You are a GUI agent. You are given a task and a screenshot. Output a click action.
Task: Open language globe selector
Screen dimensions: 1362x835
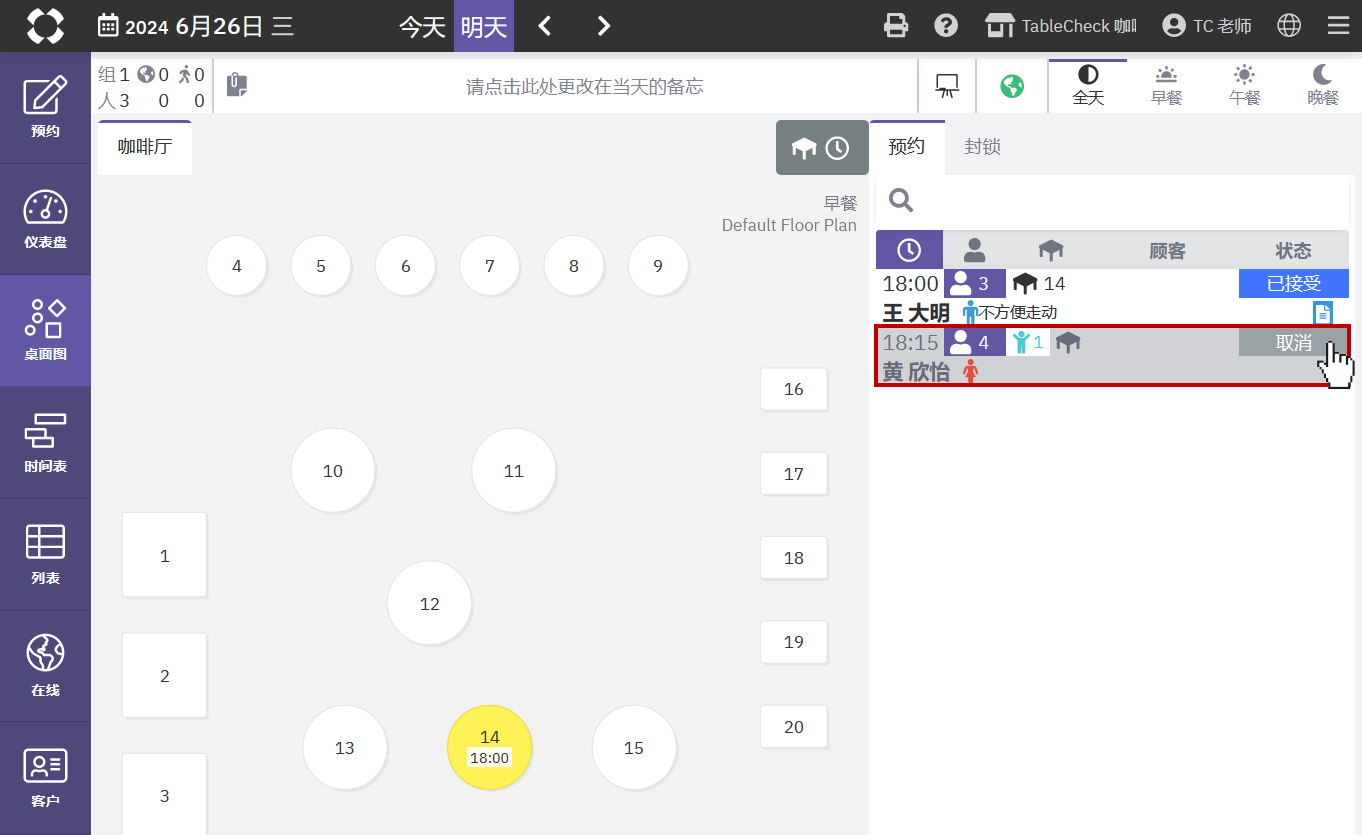click(x=1289, y=26)
